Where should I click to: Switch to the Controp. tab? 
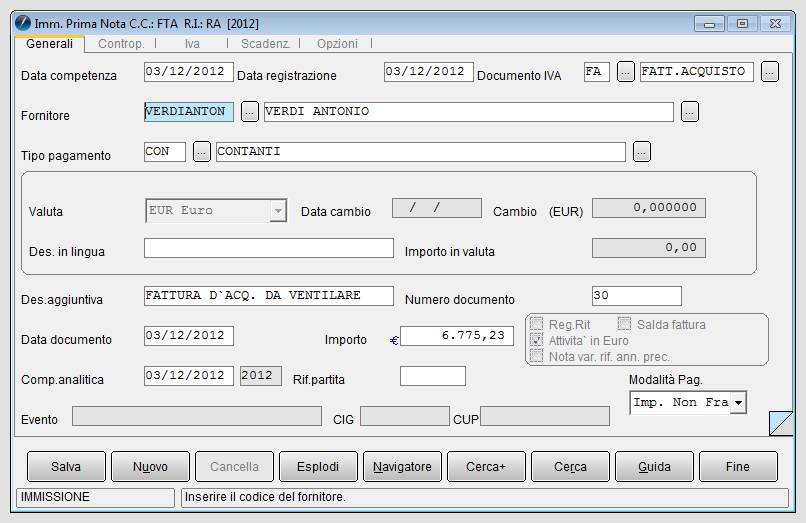coord(121,44)
